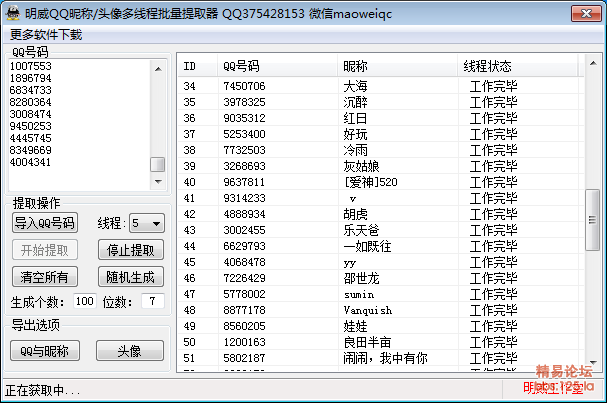
Task: Click 4004341 in the QQ number list
Action: coord(31,162)
